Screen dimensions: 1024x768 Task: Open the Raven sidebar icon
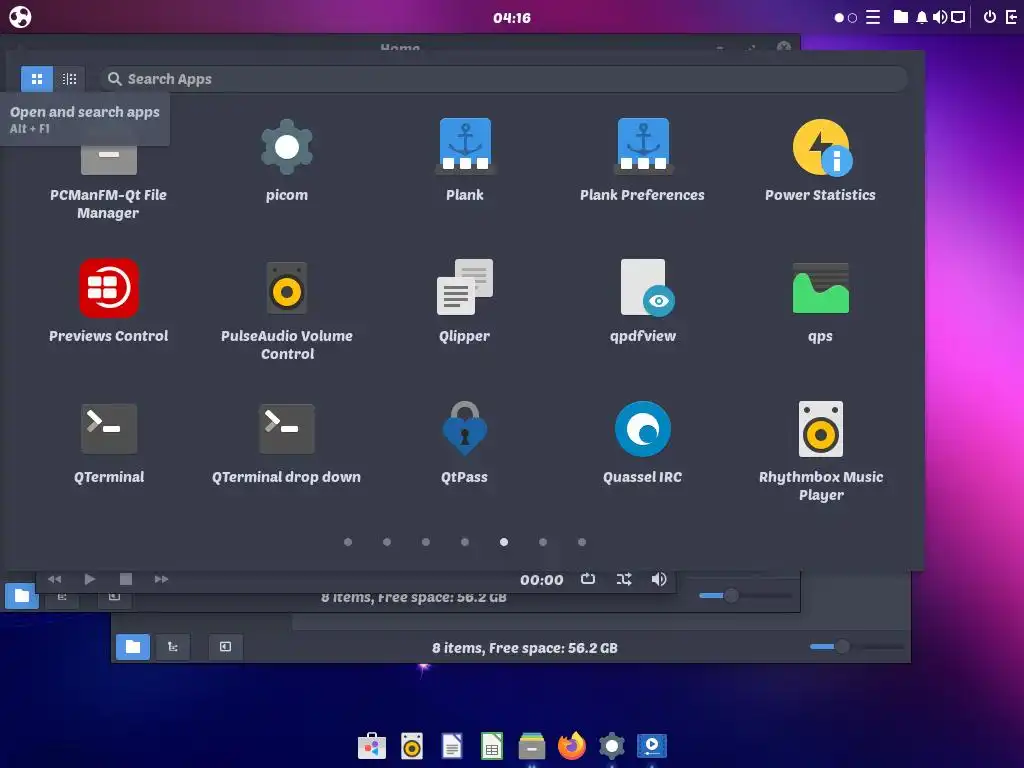pyautogui.click(x=1012, y=17)
